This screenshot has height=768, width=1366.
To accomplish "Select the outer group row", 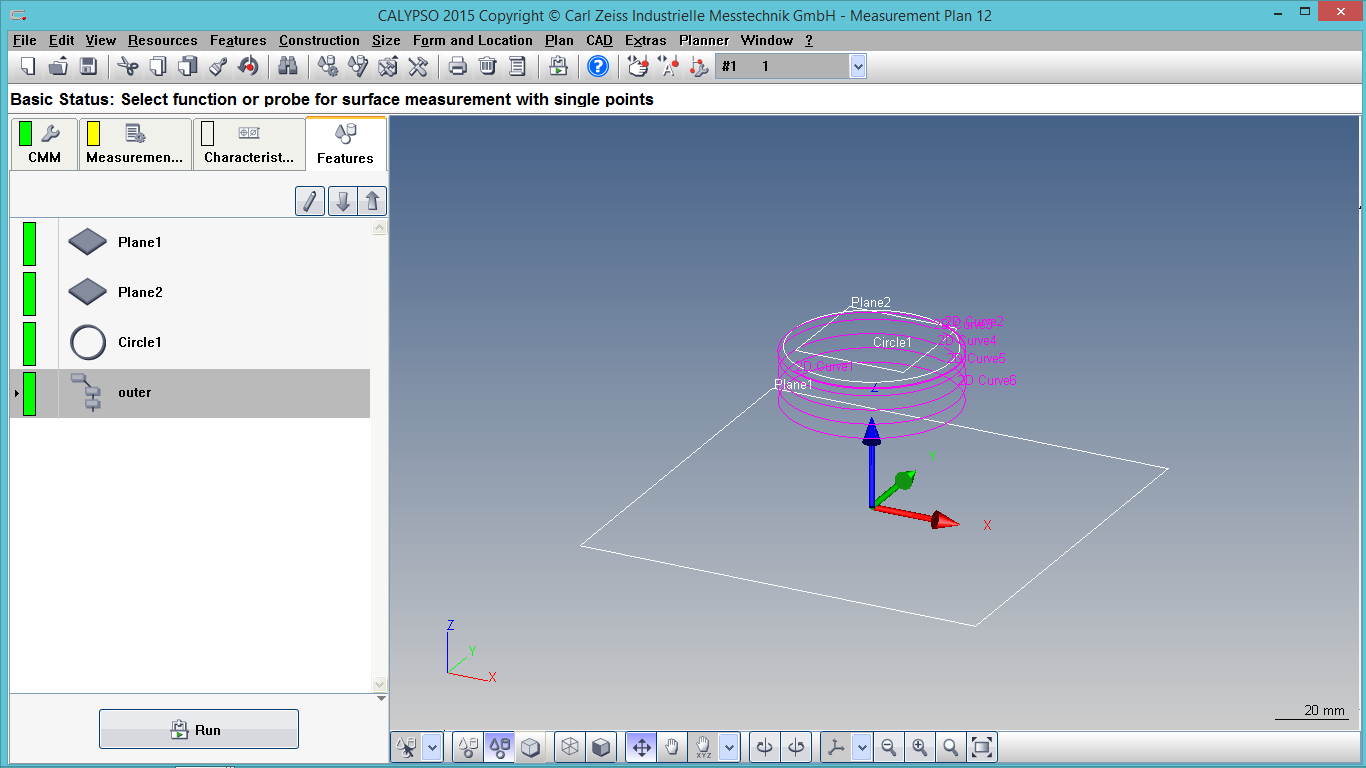I will pyautogui.click(x=190, y=393).
